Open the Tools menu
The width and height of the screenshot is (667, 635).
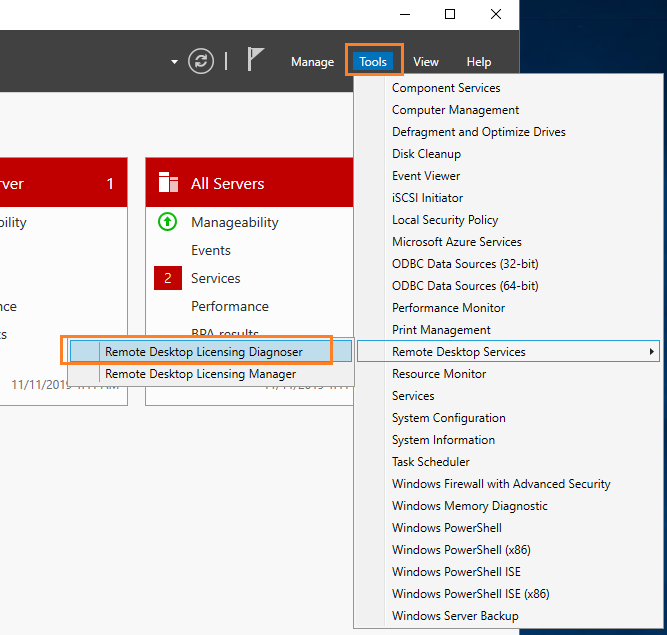tap(373, 62)
